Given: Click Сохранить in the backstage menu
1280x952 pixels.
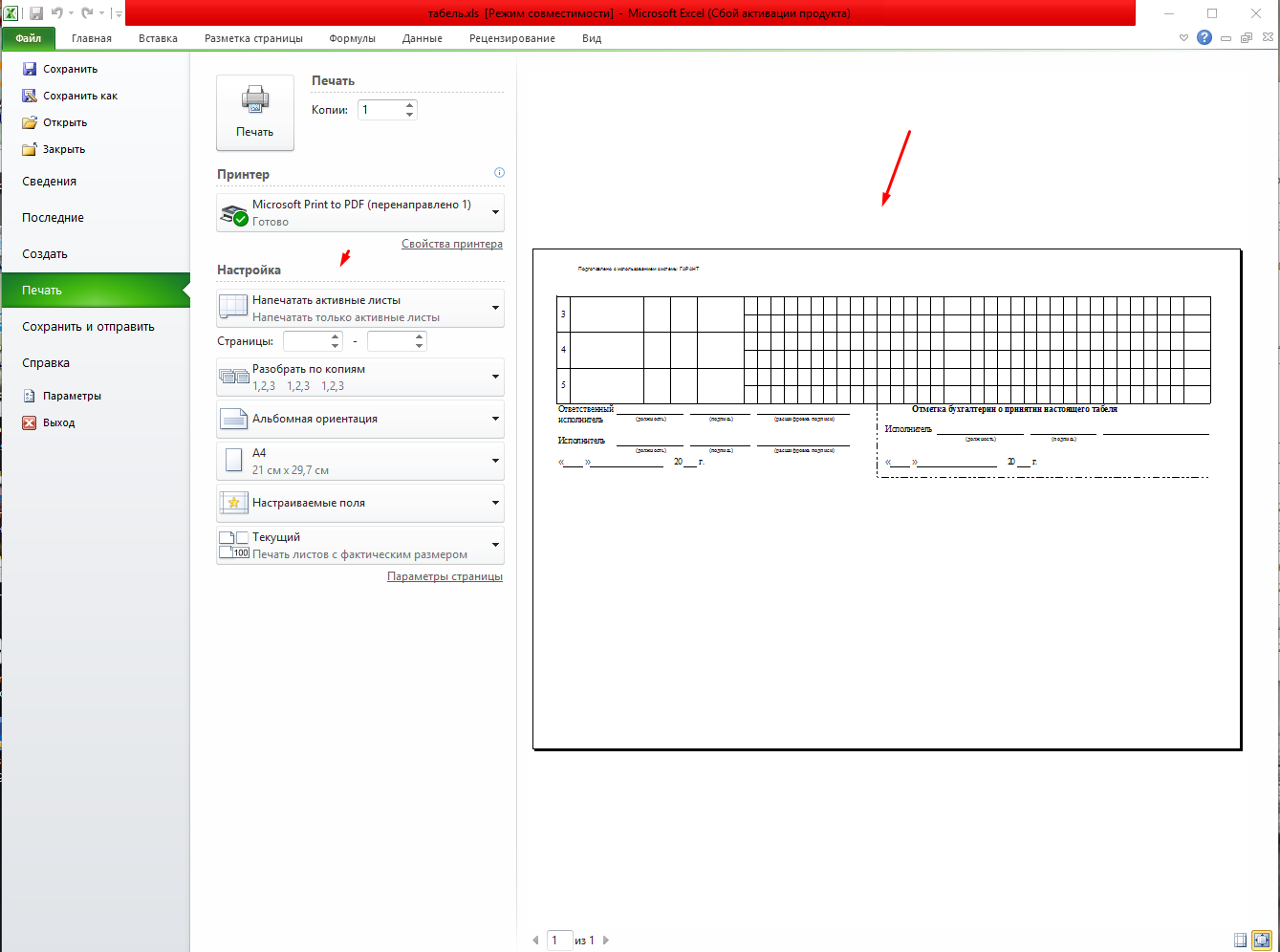Looking at the screenshot, I should [60, 69].
